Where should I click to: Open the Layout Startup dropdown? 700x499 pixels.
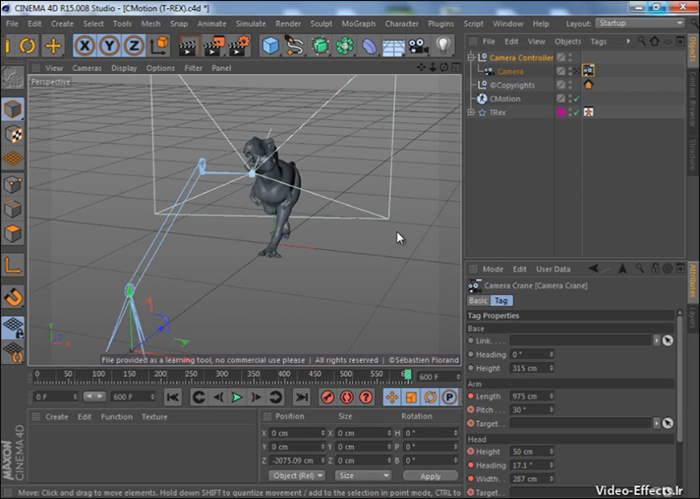click(x=640, y=23)
